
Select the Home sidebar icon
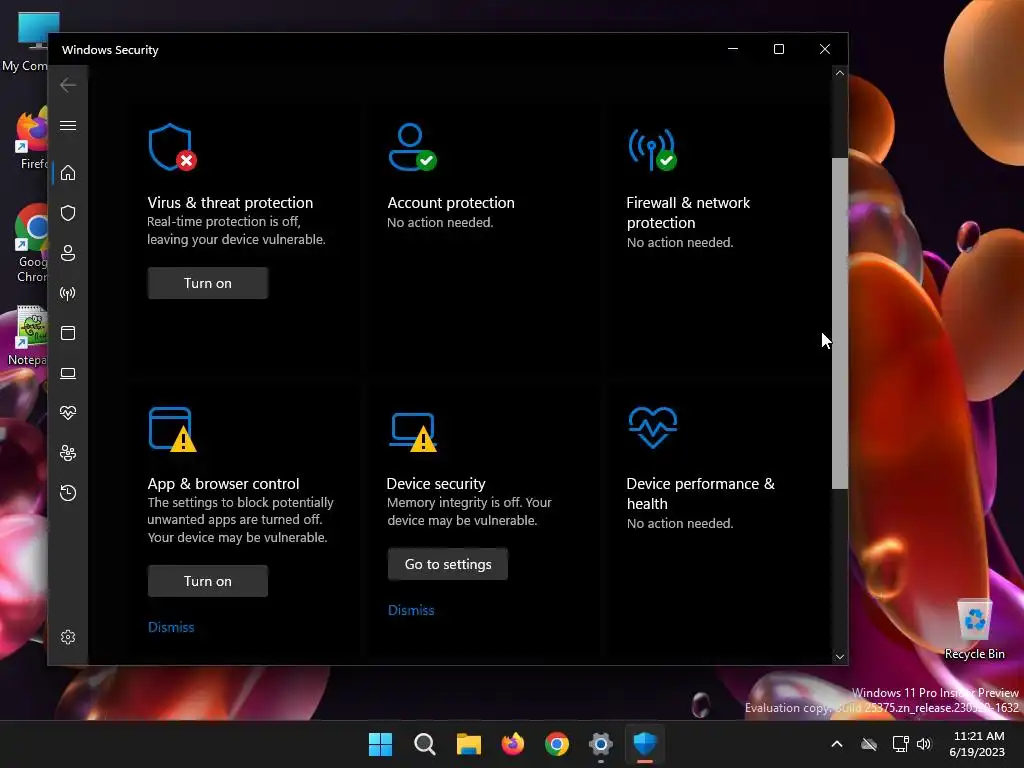[68, 172]
